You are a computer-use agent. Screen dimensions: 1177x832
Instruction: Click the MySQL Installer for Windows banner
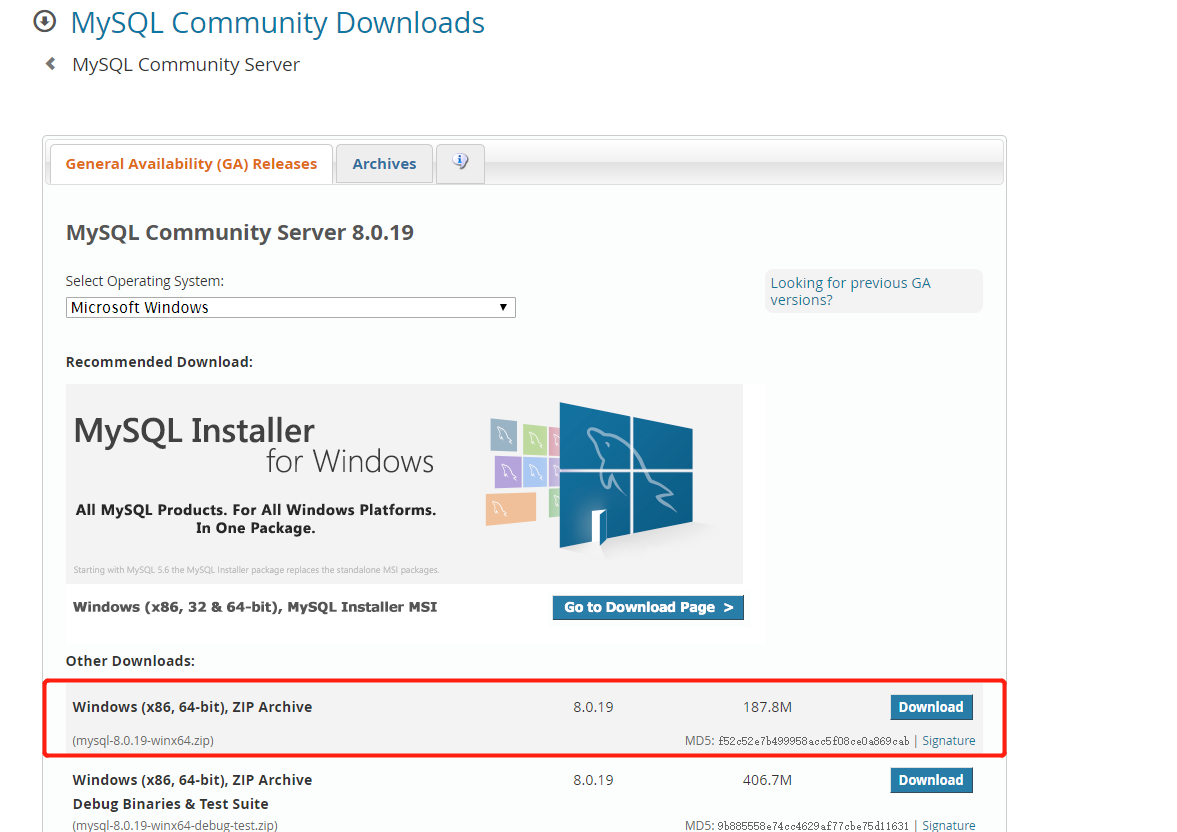pyautogui.click(x=405, y=484)
